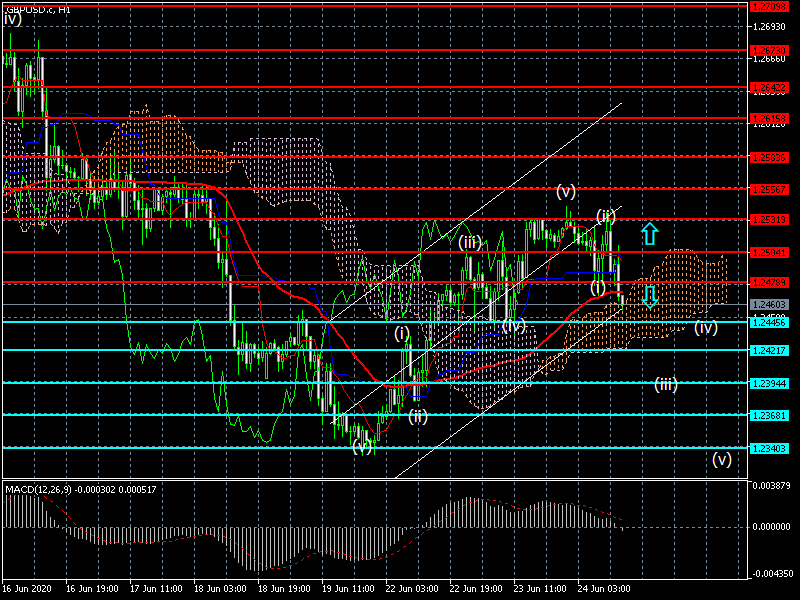Image resolution: width=800 pixels, height=600 pixels.
Task: Click the 17 Jun 11:00 time label
Action: [156, 588]
